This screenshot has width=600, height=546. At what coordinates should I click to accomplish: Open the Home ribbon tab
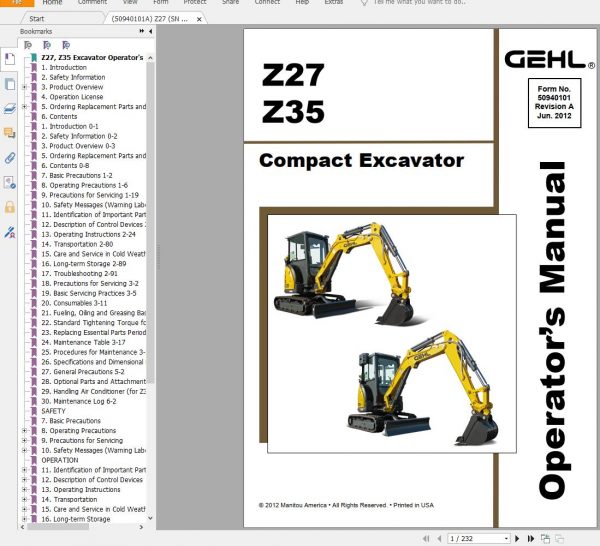point(52,2)
